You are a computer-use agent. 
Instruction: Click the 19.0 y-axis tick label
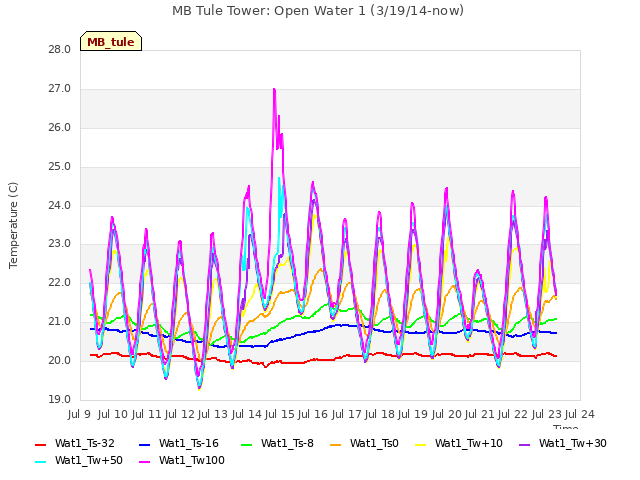[60, 399]
